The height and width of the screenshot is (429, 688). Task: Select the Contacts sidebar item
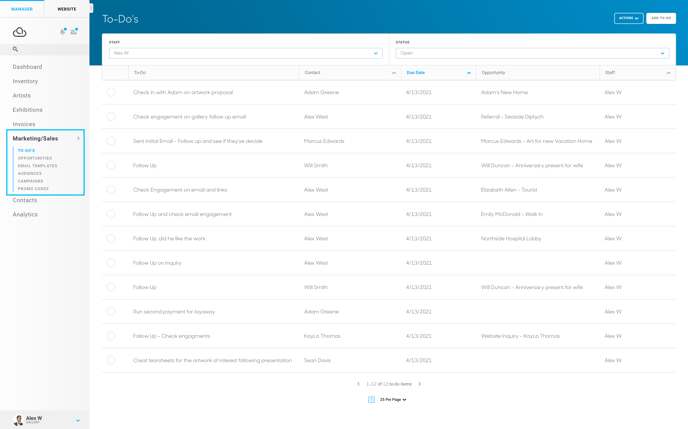point(25,200)
